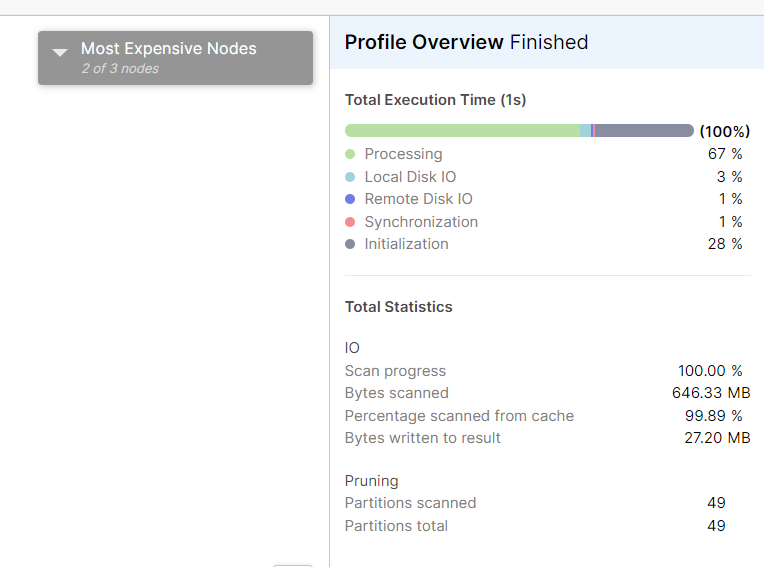Click the Partitions scanned label
Viewport: 764px width, 567px height.
point(410,503)
